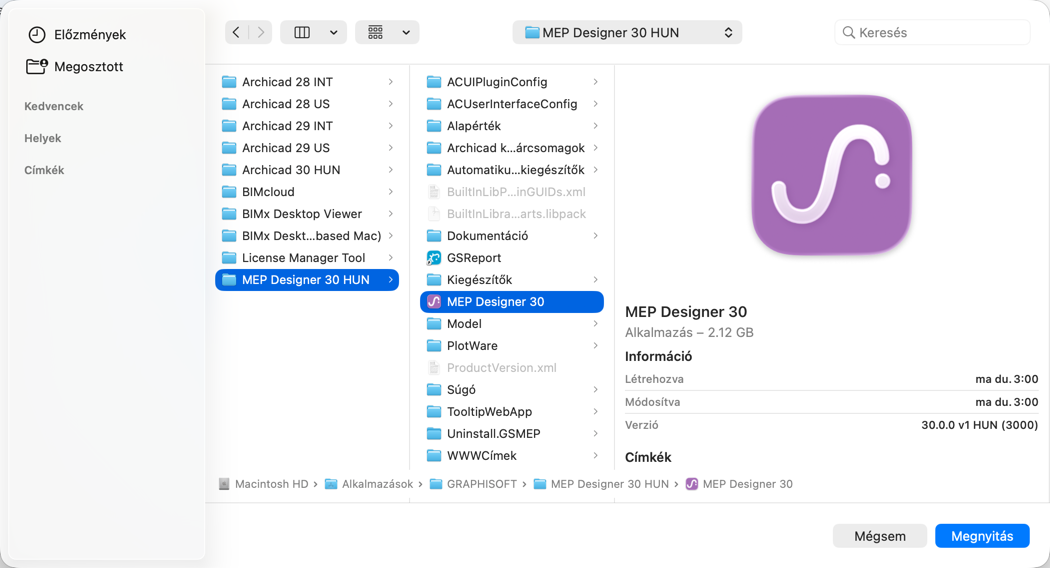The image size is (1050, 568).
Task: Open the MEP Designer 30 HUN path popup
Action: (x=627, y=32)
